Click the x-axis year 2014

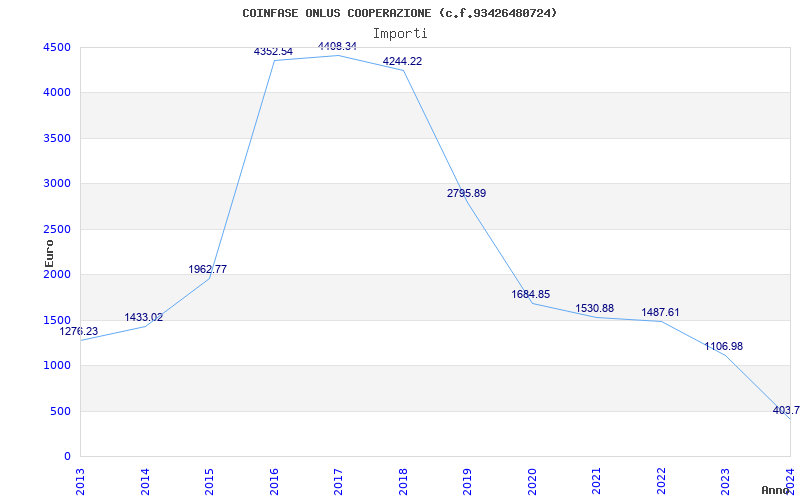(x=145, y=482)
